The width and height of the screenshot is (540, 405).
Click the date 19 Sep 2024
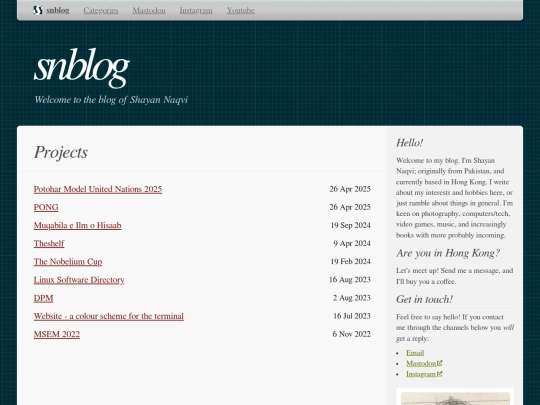[x=351, y=225]
